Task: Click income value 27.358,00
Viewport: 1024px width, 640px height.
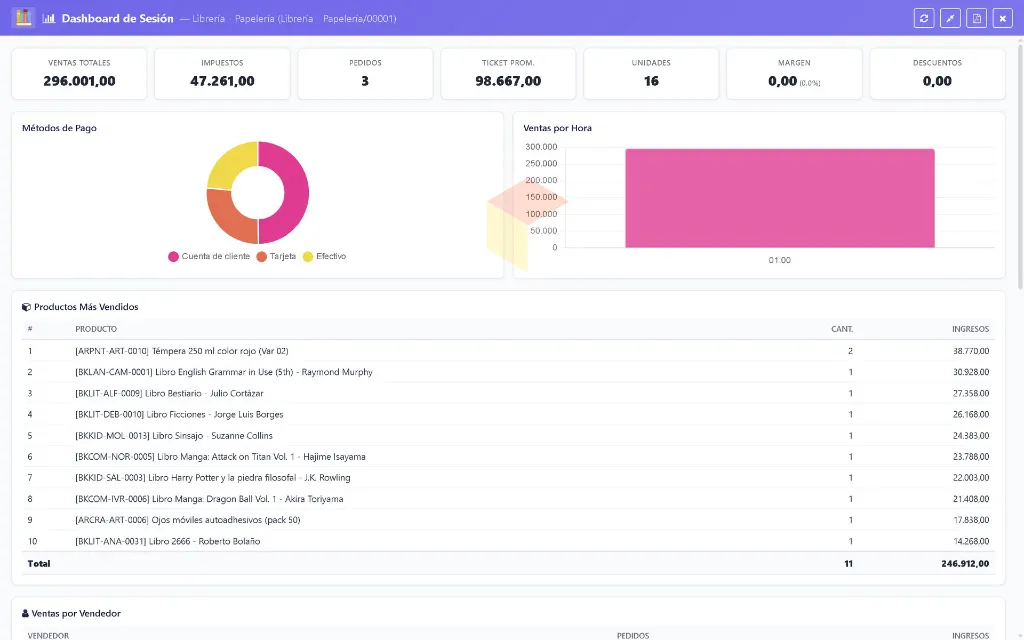Action: click(x=970, y=393)
